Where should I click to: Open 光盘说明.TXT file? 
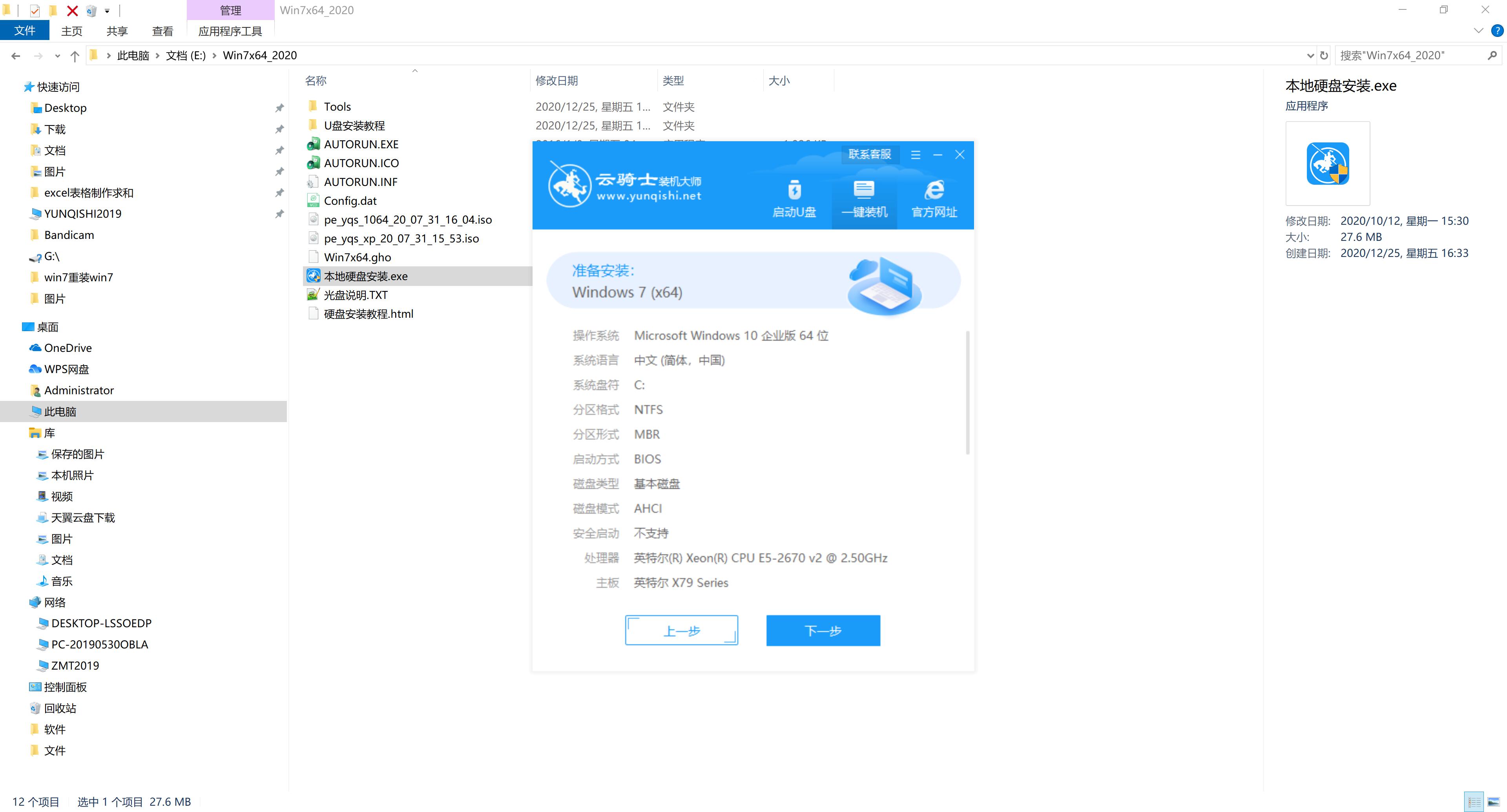tap(356, 294)
